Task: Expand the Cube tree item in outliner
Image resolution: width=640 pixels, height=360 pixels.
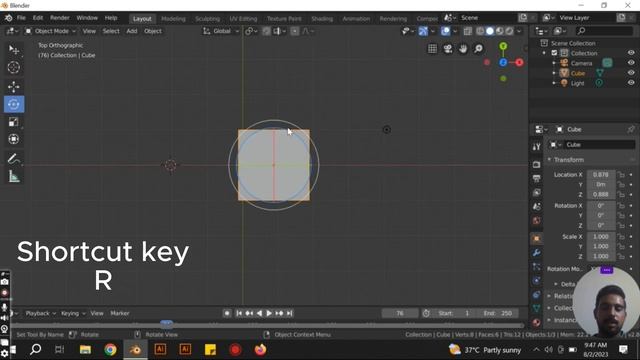Action: pos(554,73)
